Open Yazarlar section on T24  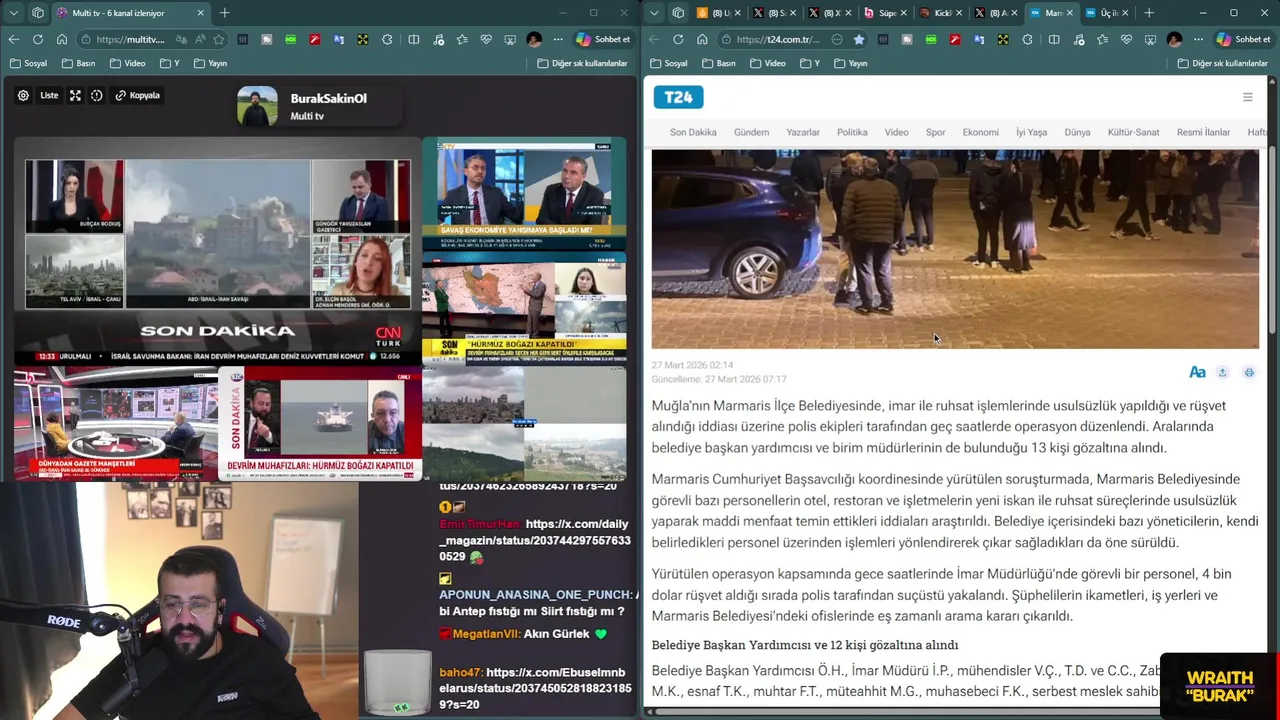click(803, 132)
